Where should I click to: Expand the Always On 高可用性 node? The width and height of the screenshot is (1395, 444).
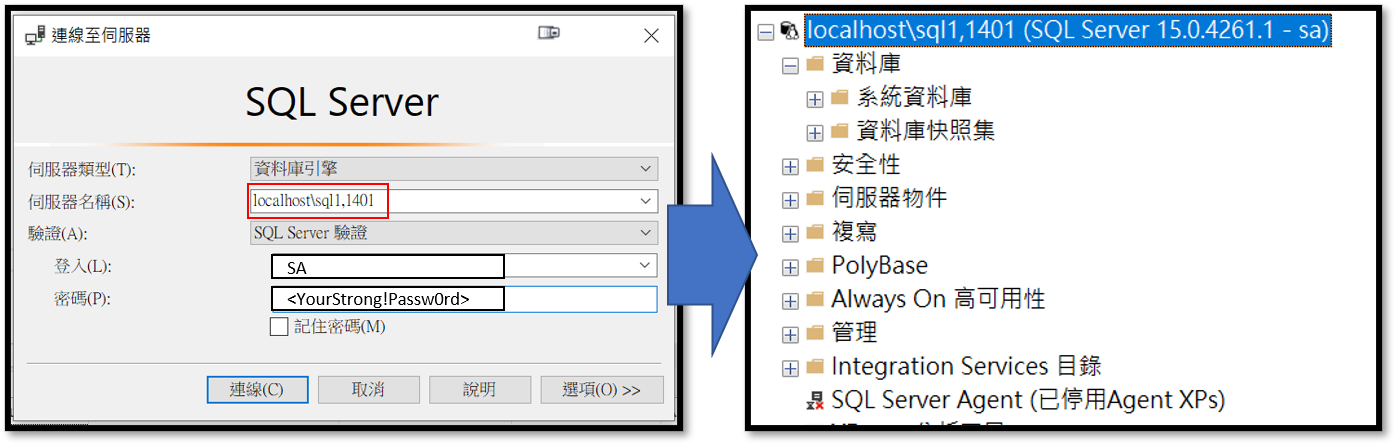pos(790,300)
